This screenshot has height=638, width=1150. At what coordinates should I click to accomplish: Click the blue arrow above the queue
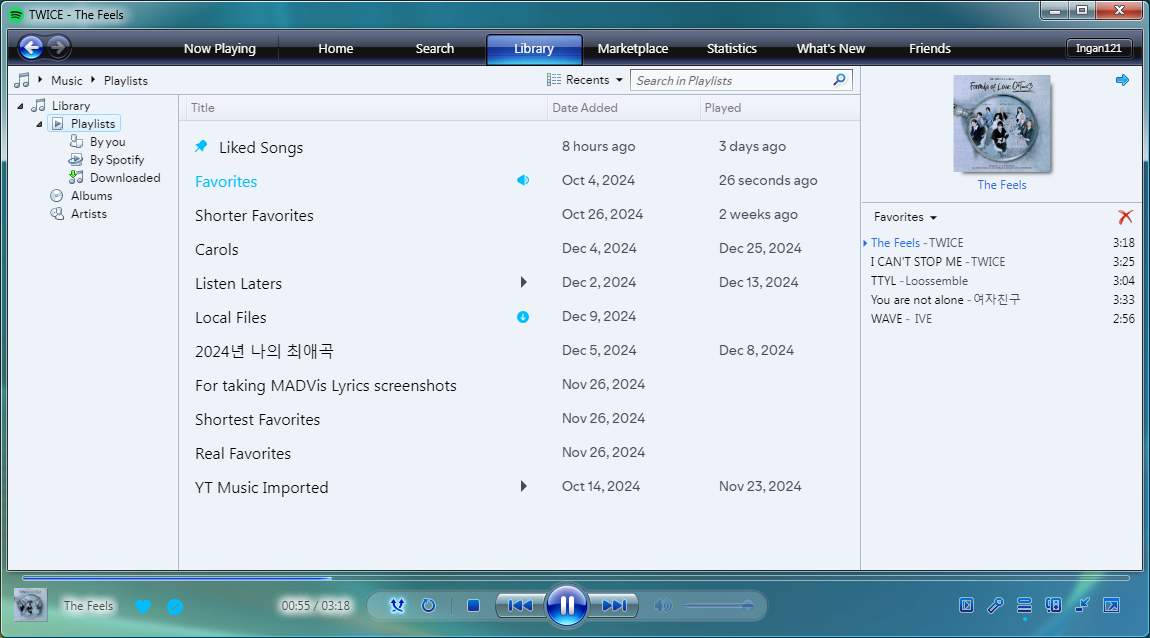(1122, 80)
